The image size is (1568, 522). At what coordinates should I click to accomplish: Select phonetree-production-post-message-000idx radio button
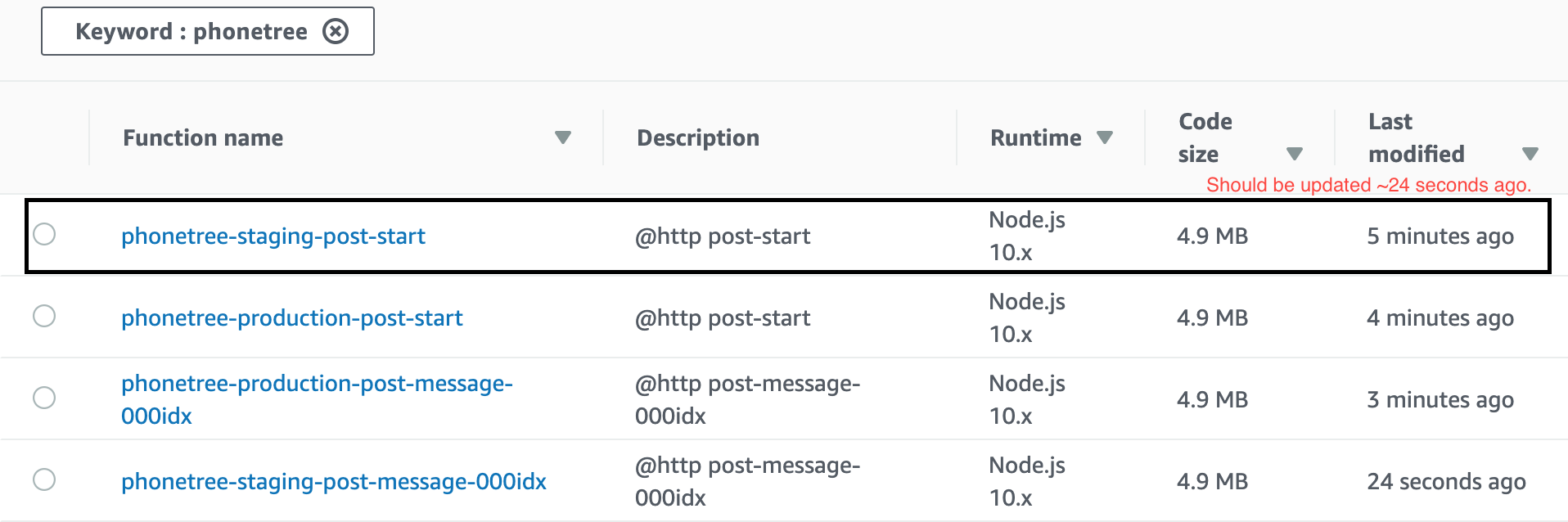44,398
